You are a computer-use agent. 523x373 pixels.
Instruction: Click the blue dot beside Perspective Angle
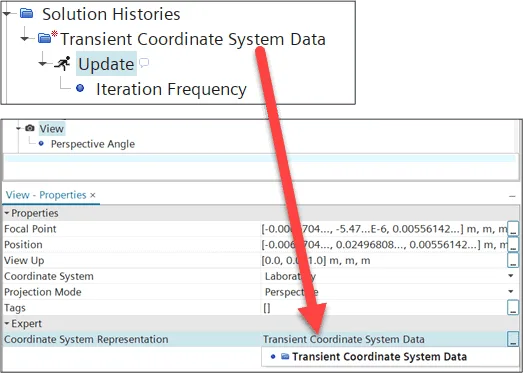click(41, 144)
